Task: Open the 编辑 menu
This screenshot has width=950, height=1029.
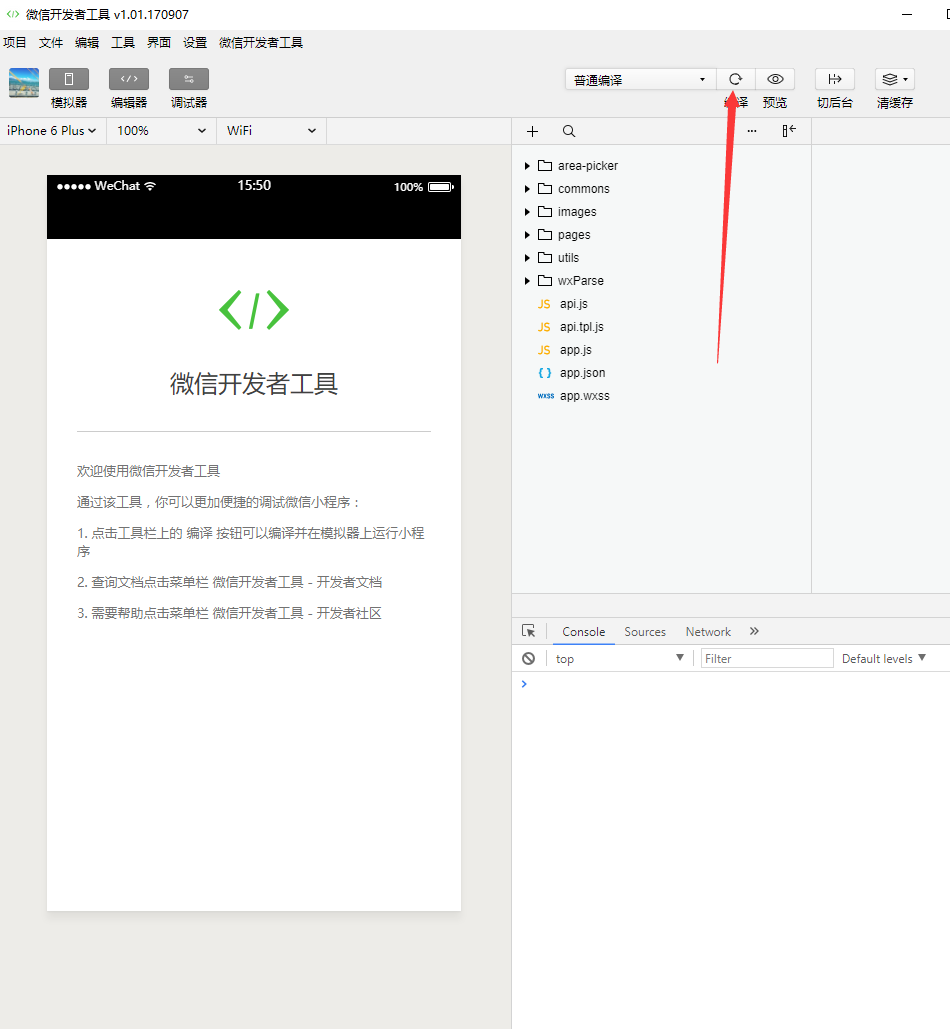Action: point(87,43)
